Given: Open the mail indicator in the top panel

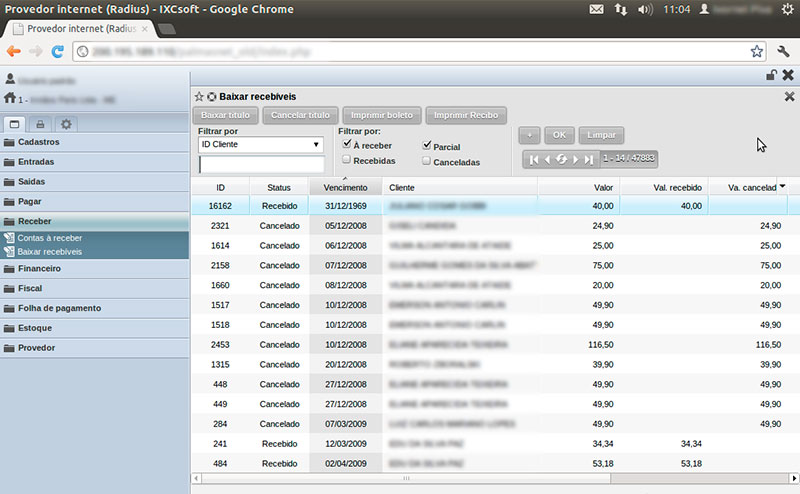Looking at the screenshot, I should (596, 9).
